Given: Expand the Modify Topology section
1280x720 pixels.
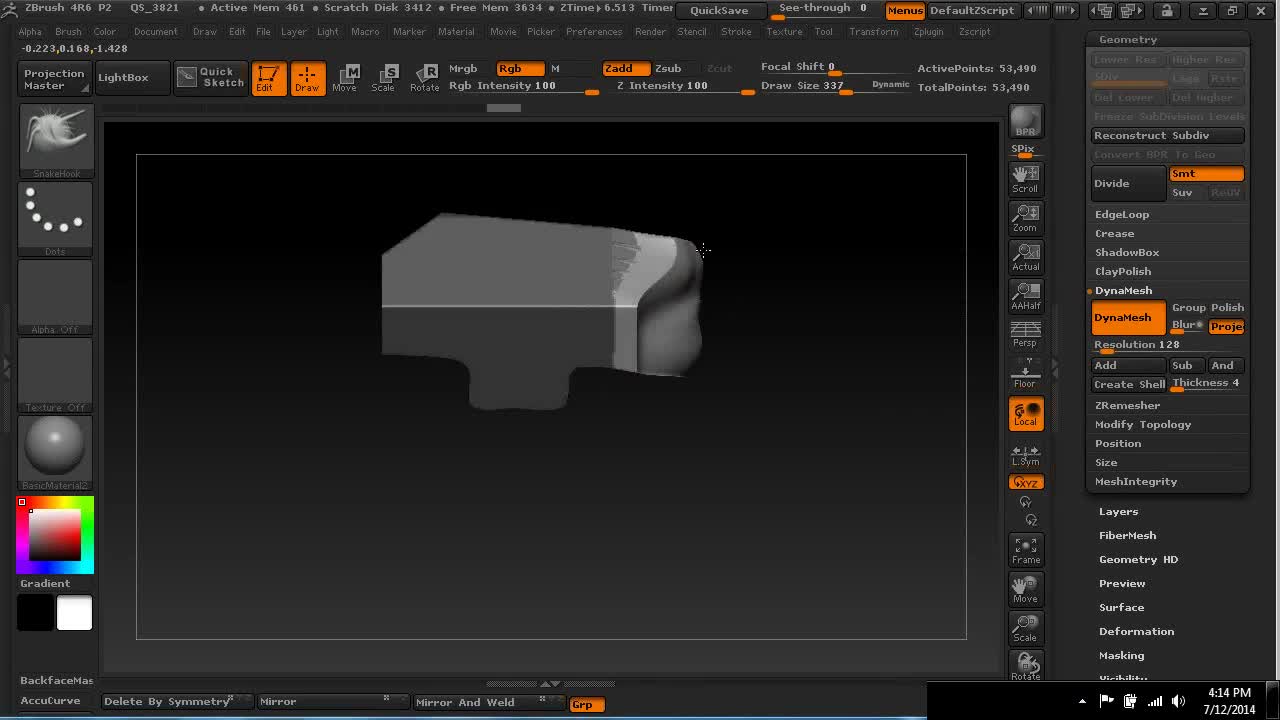Looking at the screenshot, I should click(1143, 425).
